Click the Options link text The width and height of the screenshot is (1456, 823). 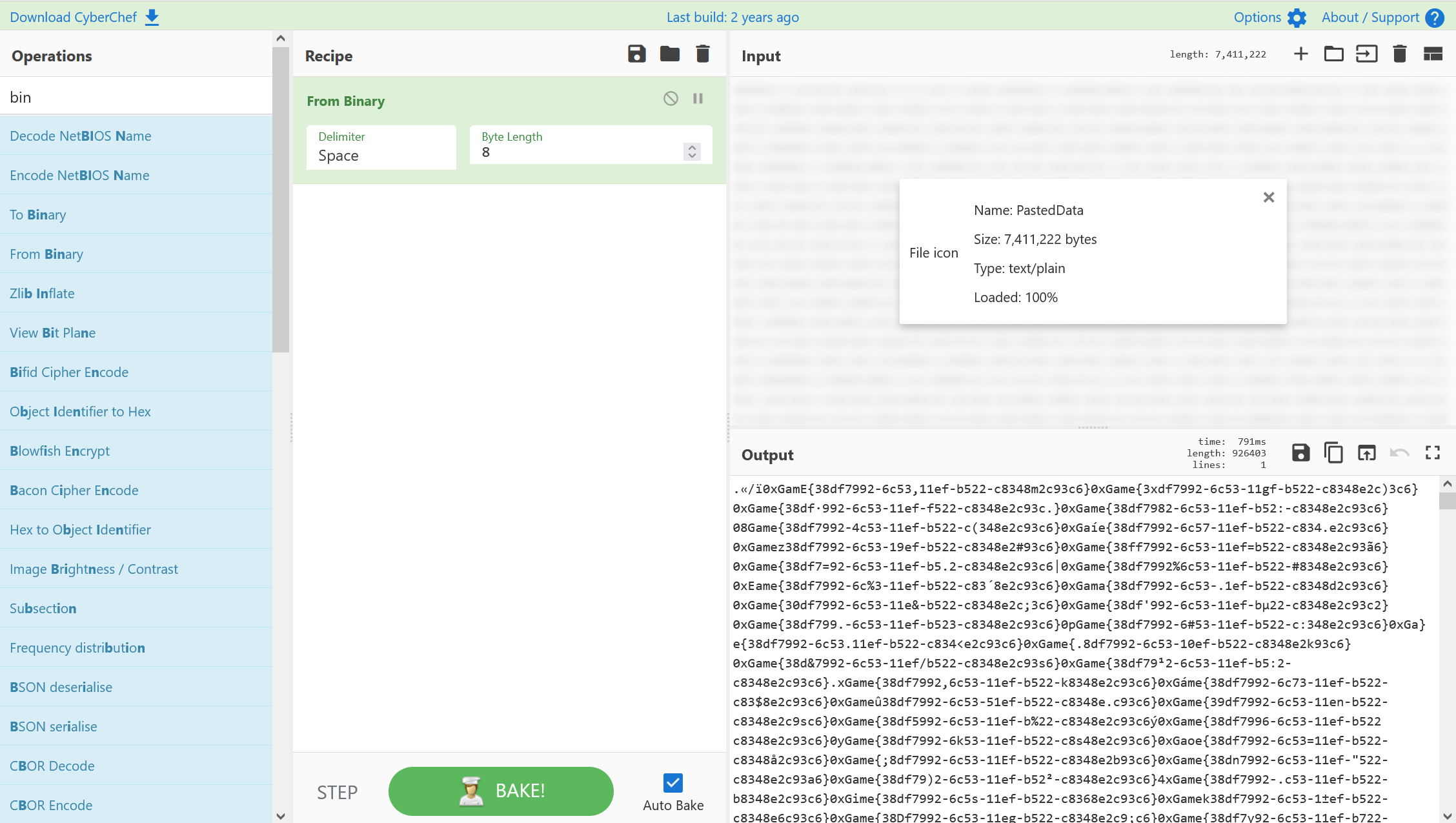(1257, 17)
